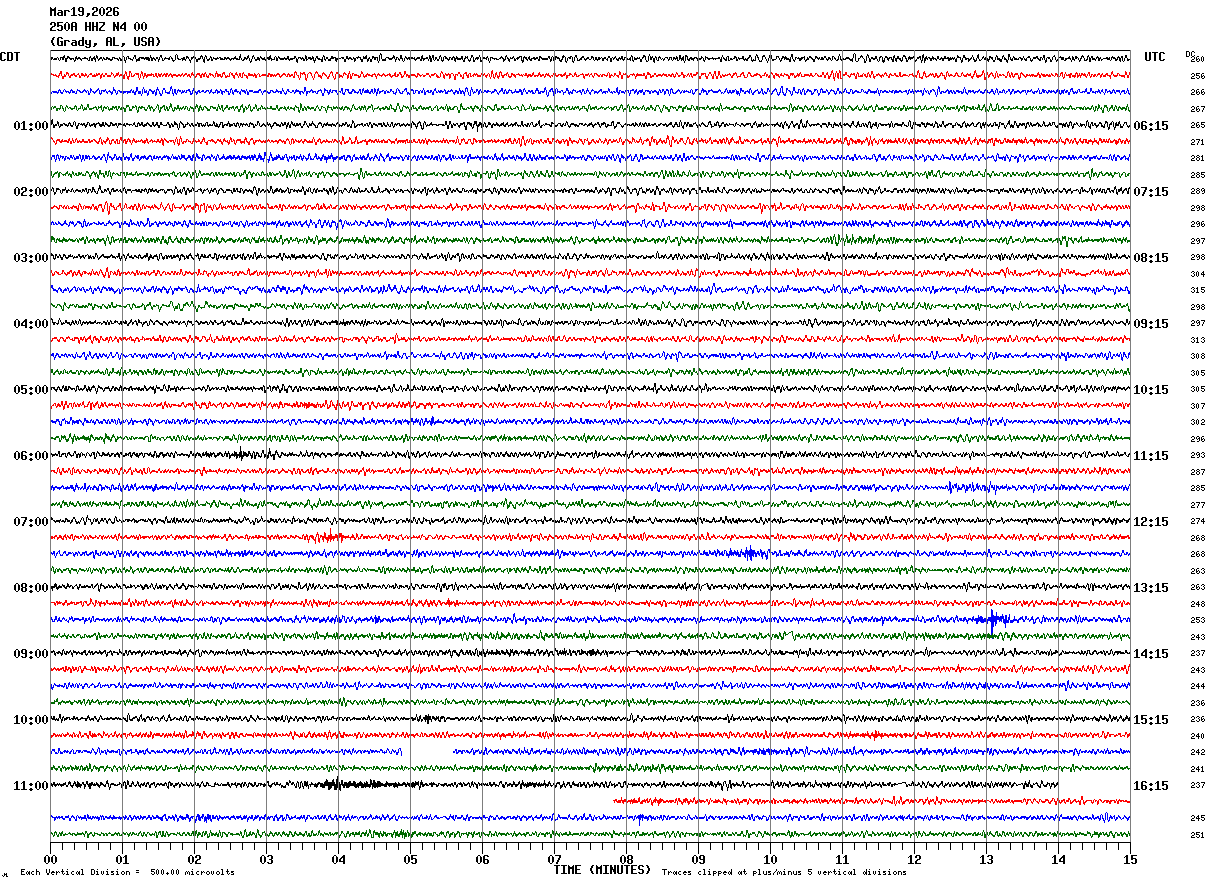This screenshot has width=1210, height=886.
Task: Click minute 05 on the bottom axis
Action: click(x=410, y=859)
